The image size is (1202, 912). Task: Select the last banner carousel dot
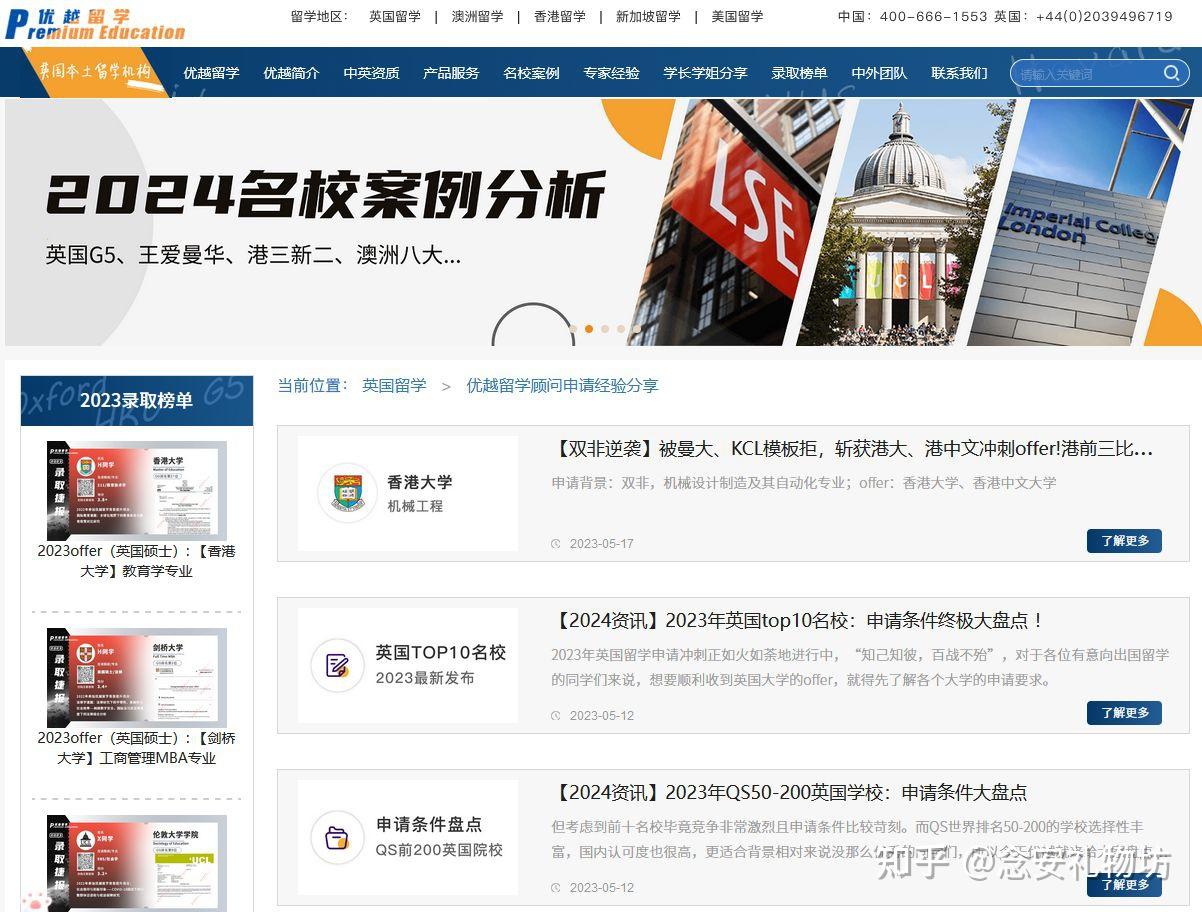point(637,328)
